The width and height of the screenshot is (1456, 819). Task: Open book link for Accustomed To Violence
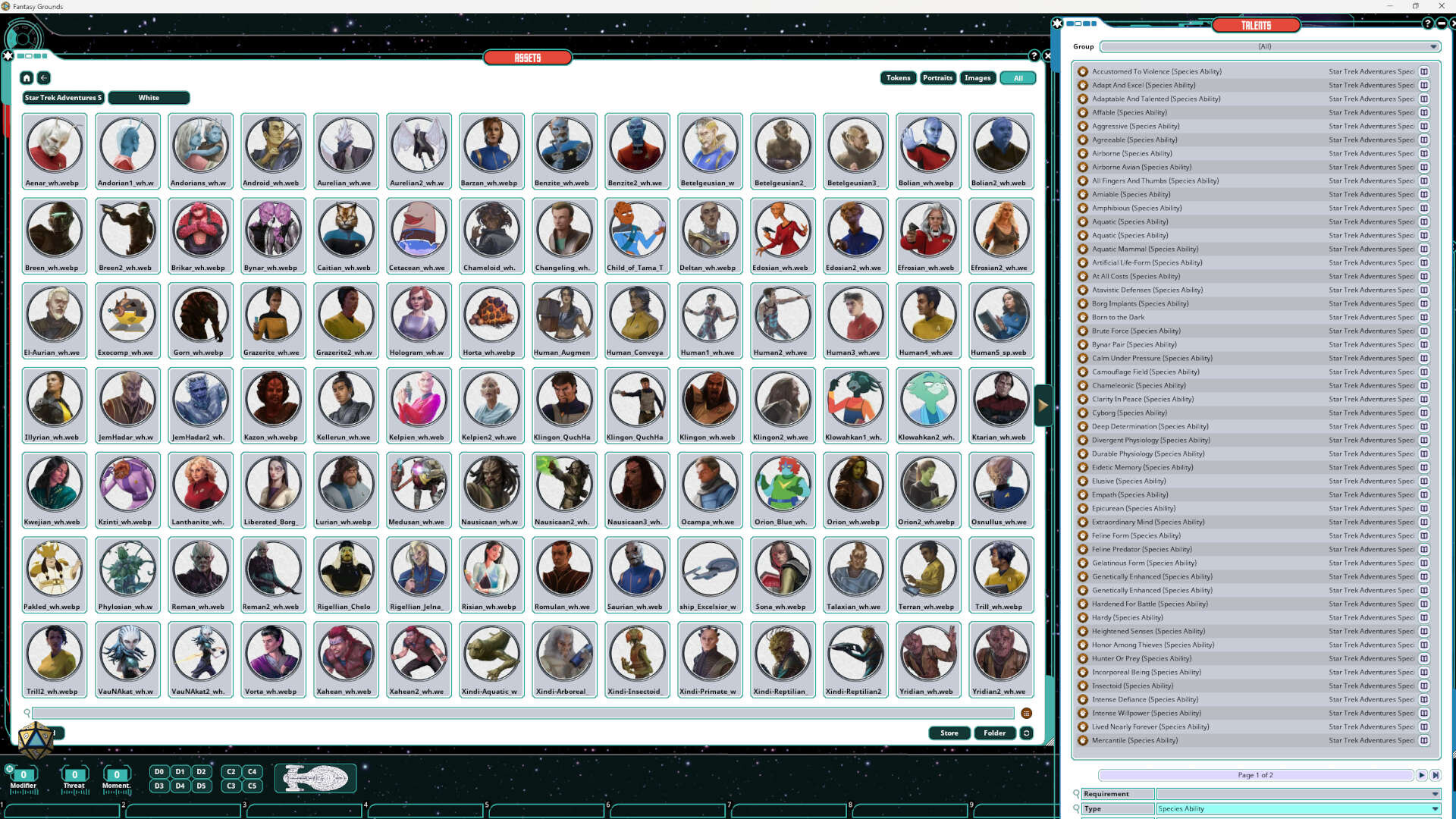tap(1424, 72)
